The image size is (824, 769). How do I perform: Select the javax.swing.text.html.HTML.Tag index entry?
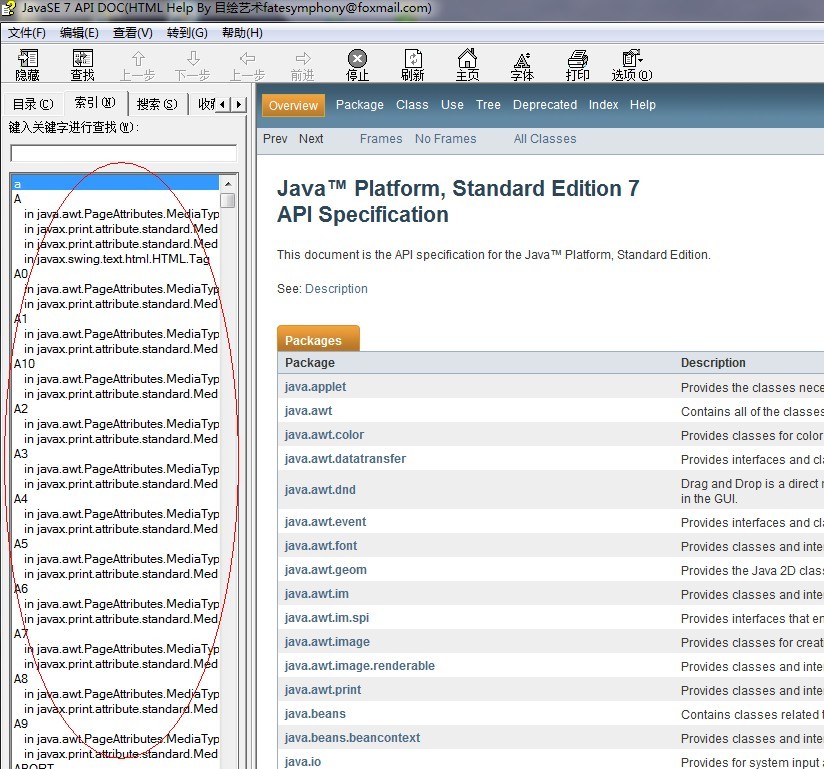click(x=117, y=259)
